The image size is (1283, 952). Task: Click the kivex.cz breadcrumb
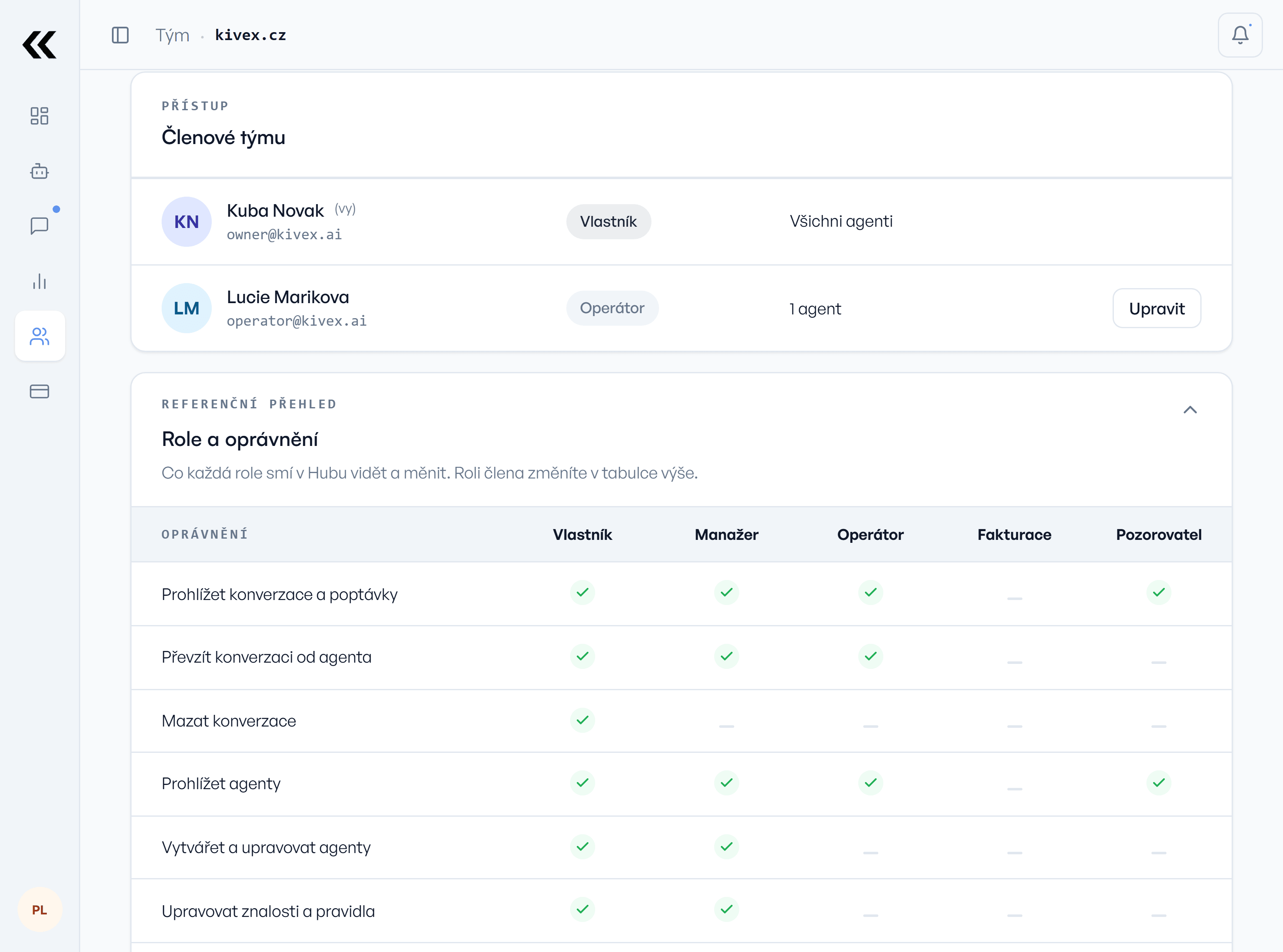point(251,35)
